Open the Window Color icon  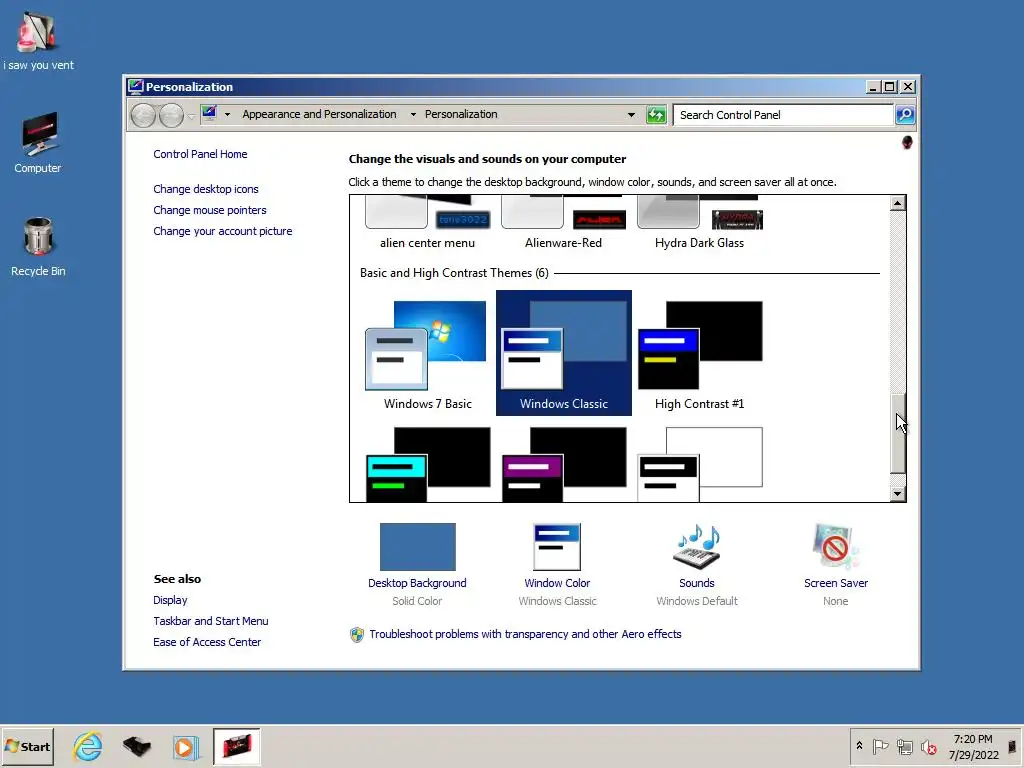(x=557, y=547)
